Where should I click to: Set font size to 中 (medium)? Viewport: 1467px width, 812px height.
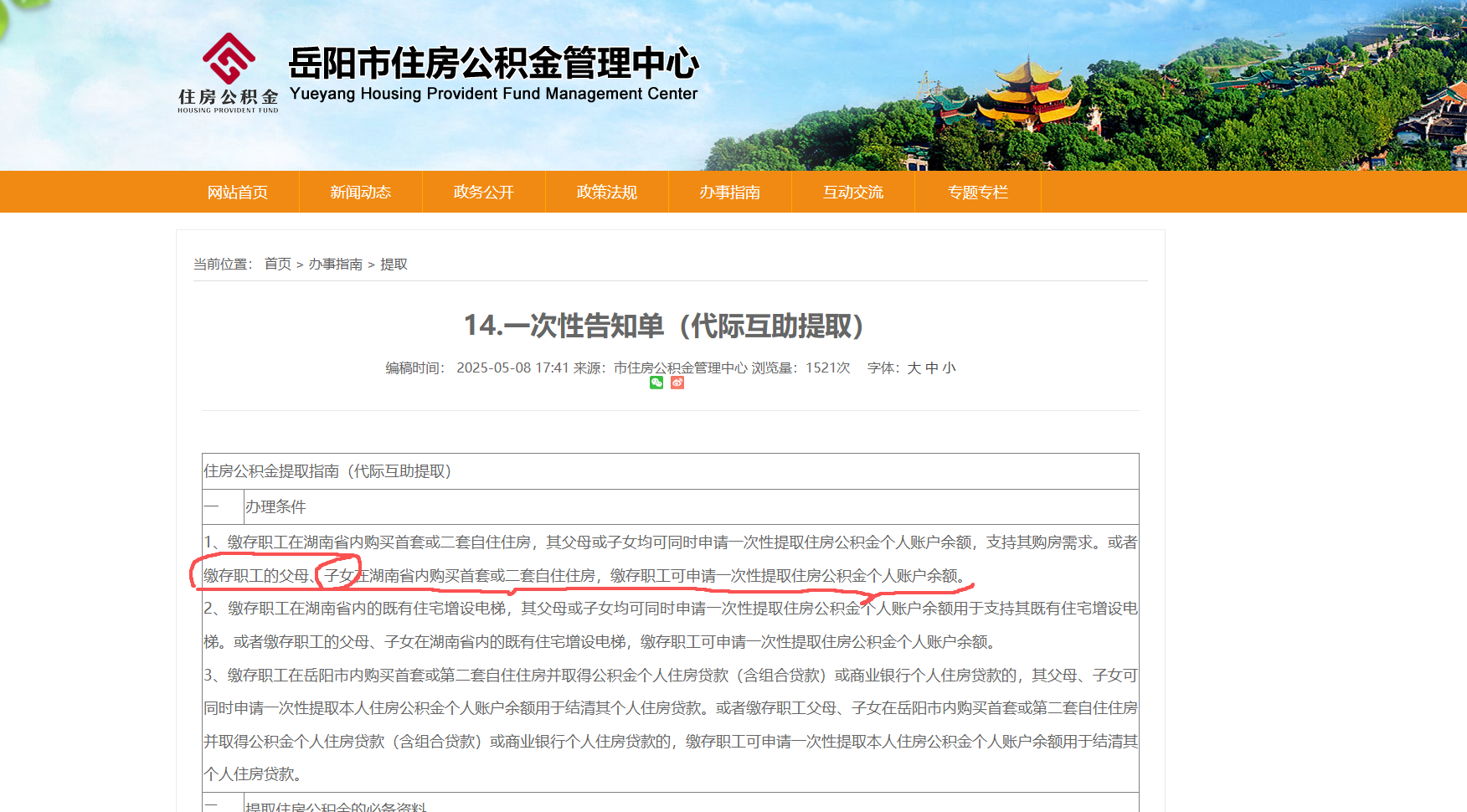(x=931, y=368)
